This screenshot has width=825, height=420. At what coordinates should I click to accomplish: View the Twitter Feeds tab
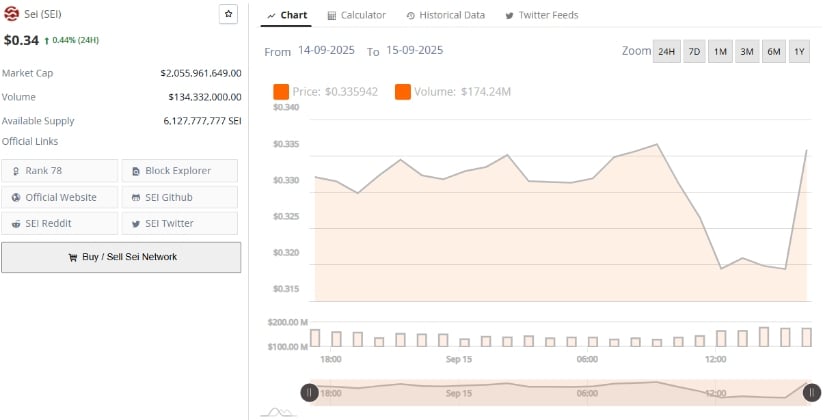542,15
